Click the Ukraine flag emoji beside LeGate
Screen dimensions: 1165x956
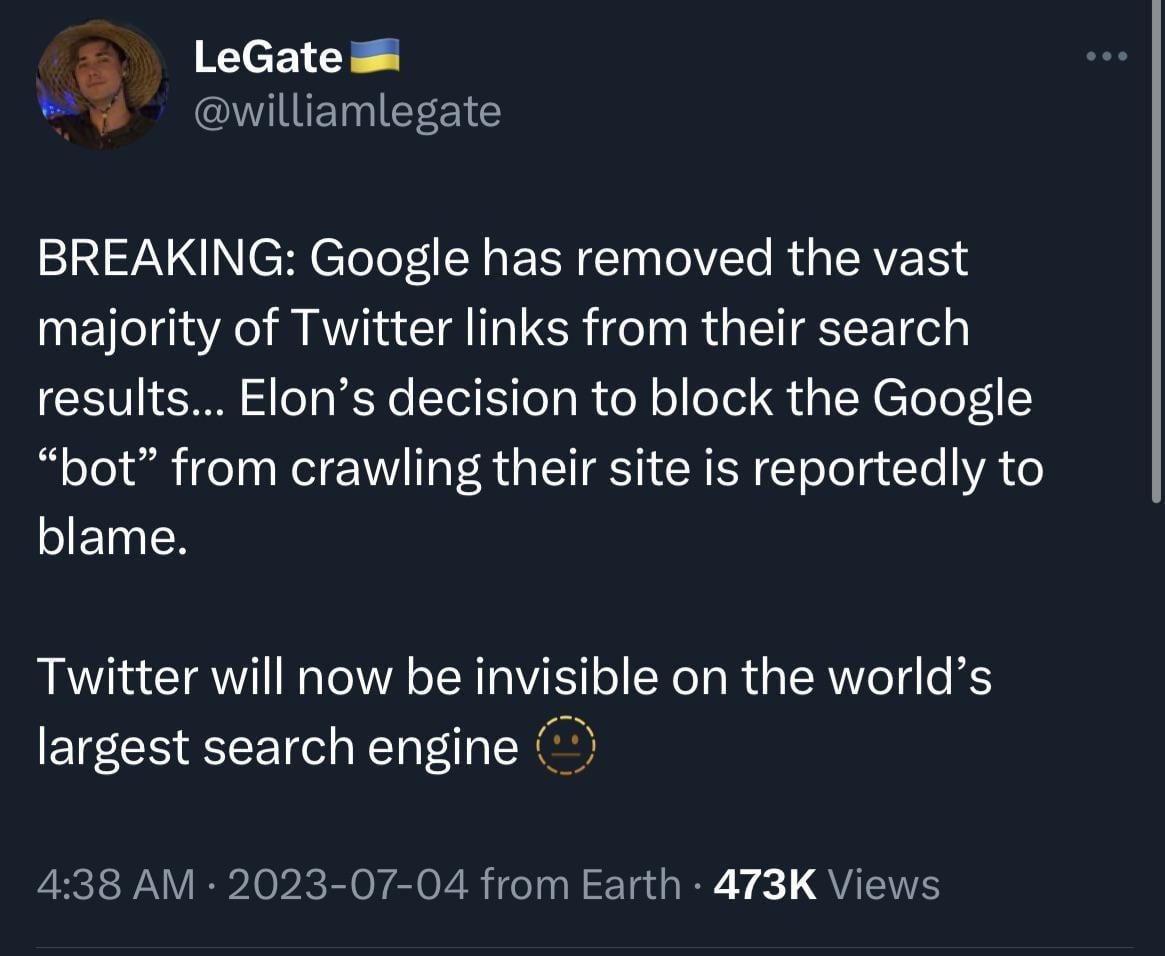373,56
